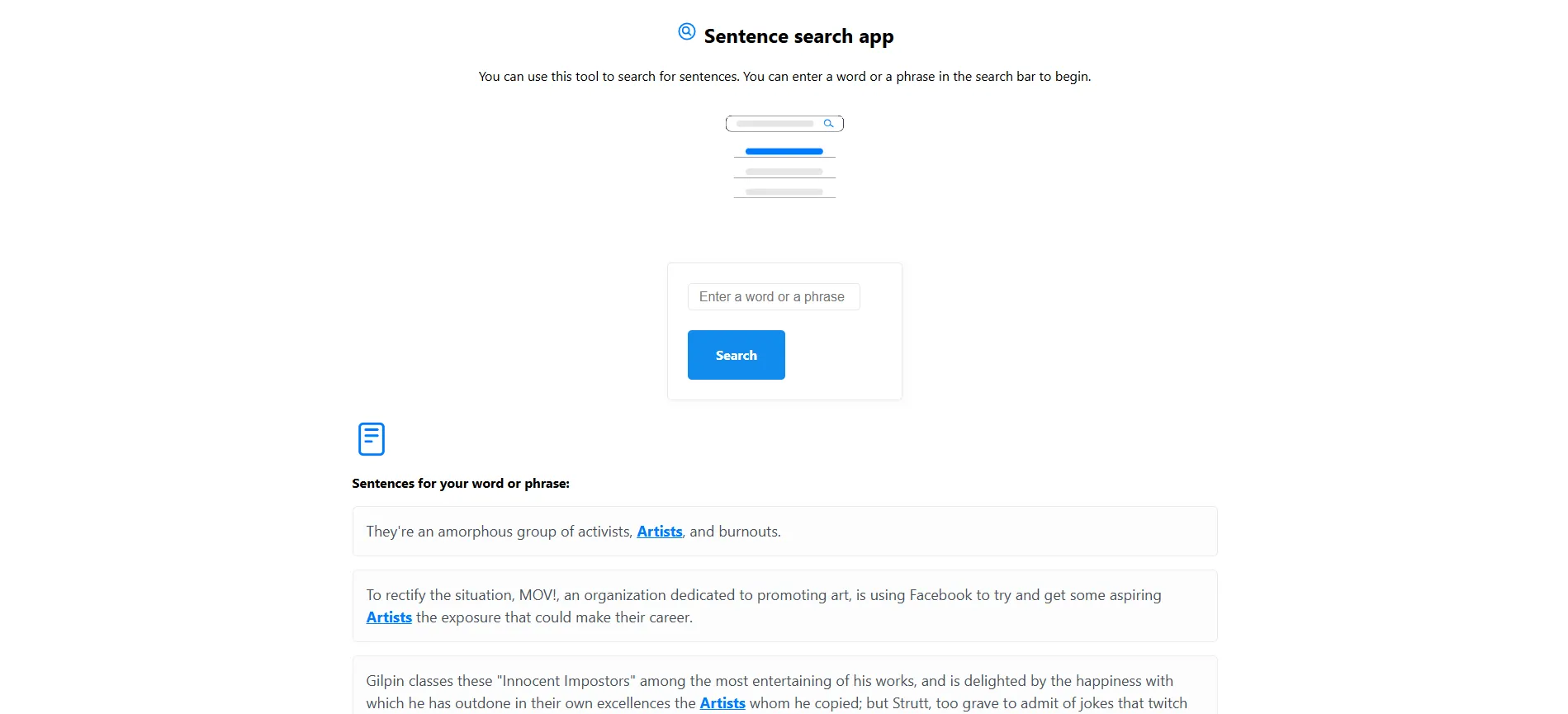This screenshot has height=714, width=1568.
Task: Select the magnifier icon in the decorative search bar
Action: tap(829, 123)
